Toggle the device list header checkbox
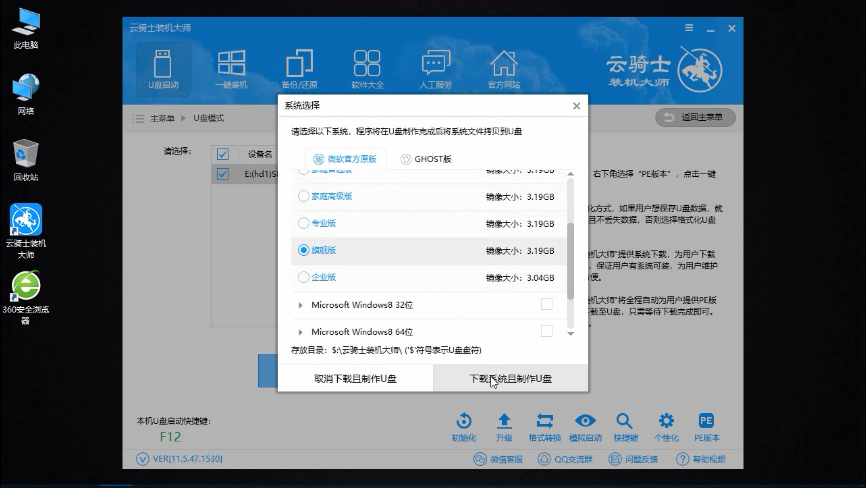Screen dimensions: 866x488 [223, 154]
